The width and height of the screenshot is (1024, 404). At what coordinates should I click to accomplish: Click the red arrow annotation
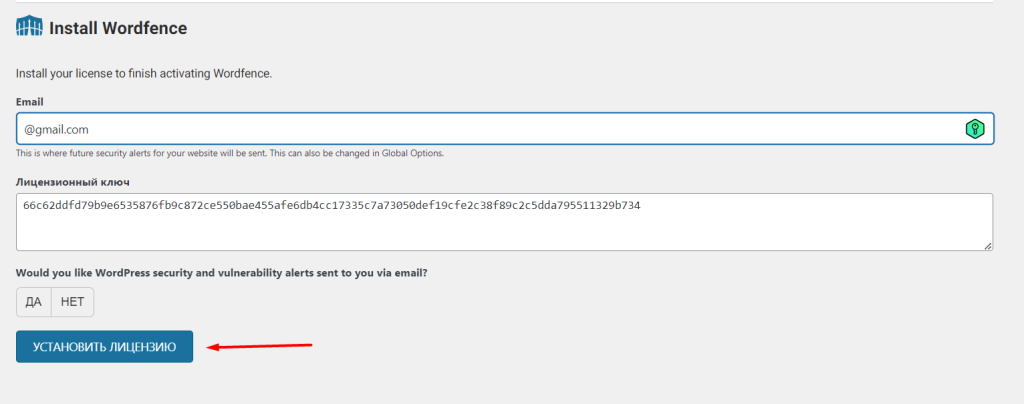[260, 346]
